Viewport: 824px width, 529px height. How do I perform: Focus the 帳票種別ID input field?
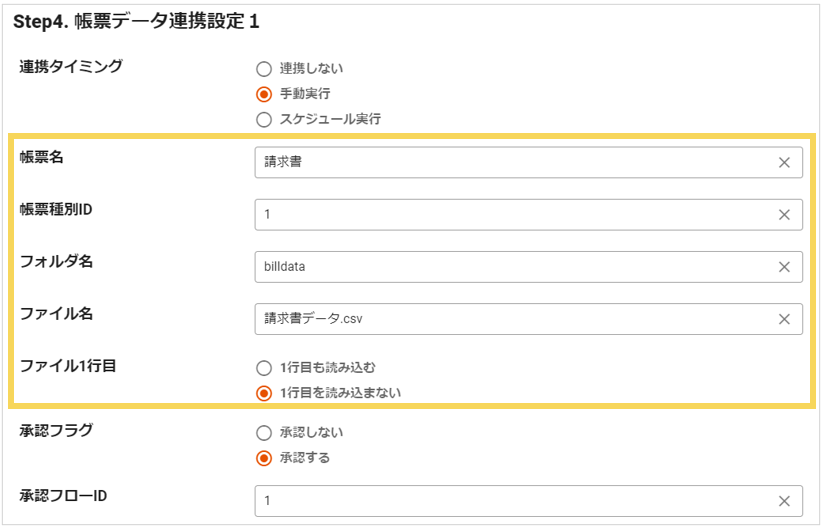point(510,215)
